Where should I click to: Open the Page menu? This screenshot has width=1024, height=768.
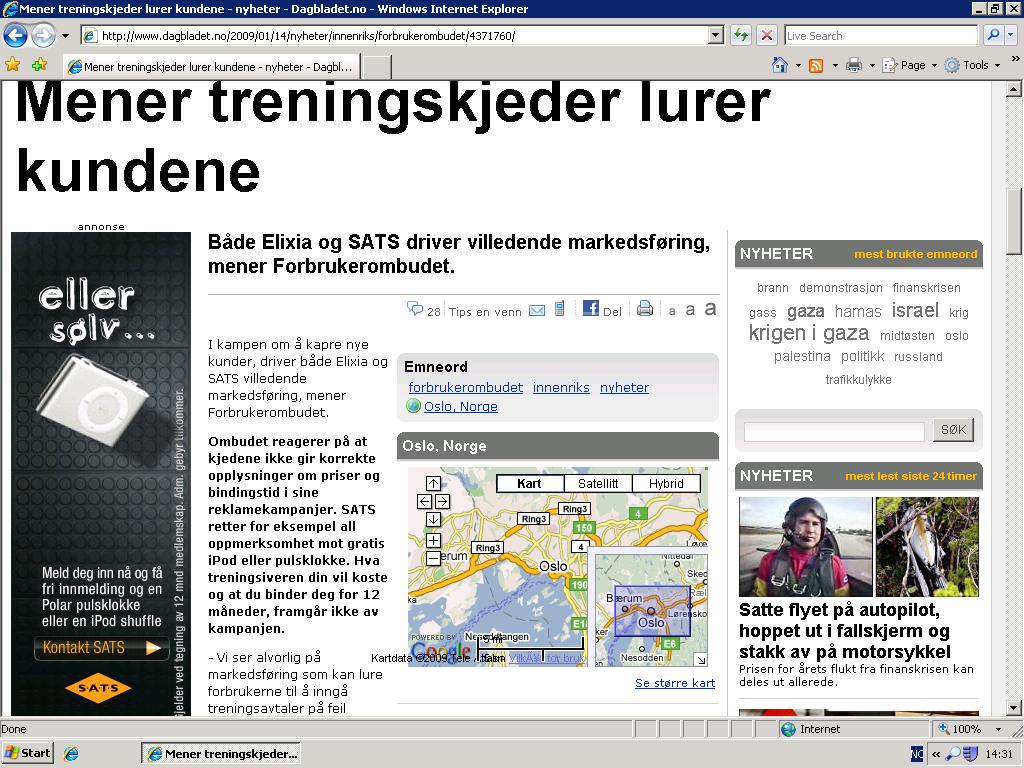coord(909,65)
